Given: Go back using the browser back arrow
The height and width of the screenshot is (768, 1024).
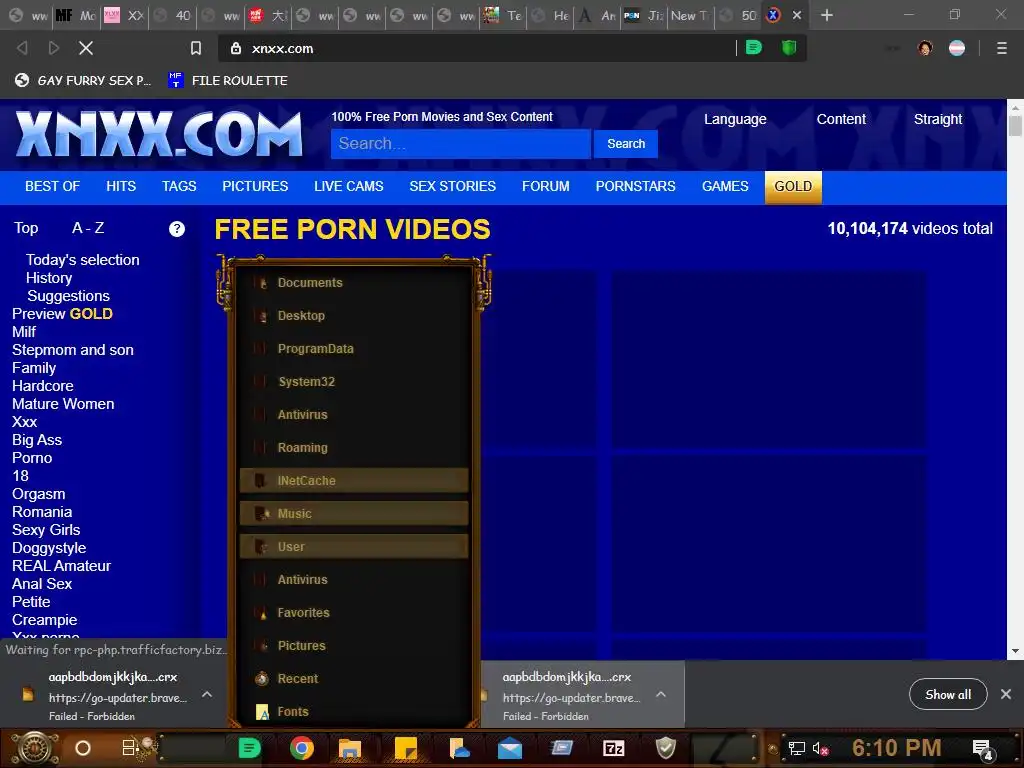Looking at the screenshot, I should (x=22, y=48).
